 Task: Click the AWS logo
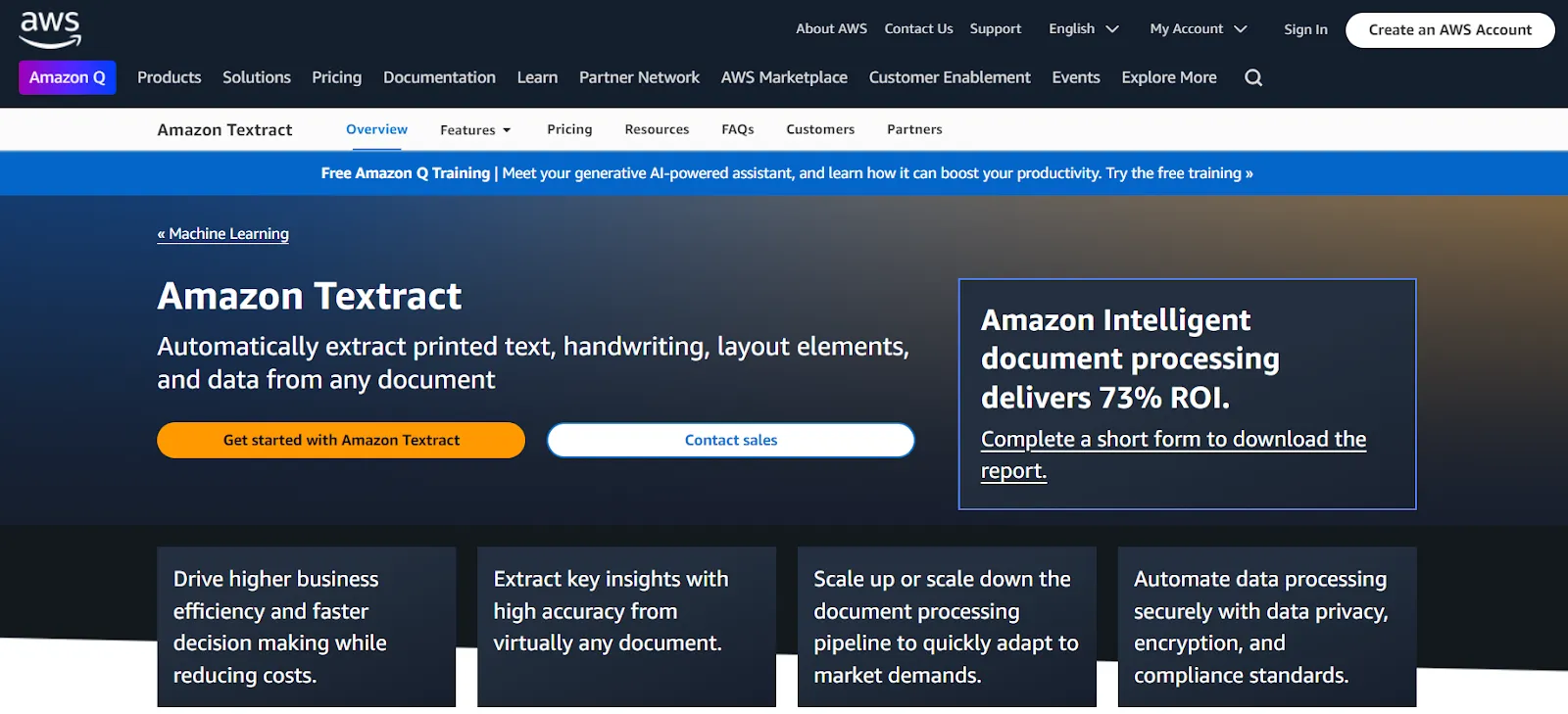50,30
